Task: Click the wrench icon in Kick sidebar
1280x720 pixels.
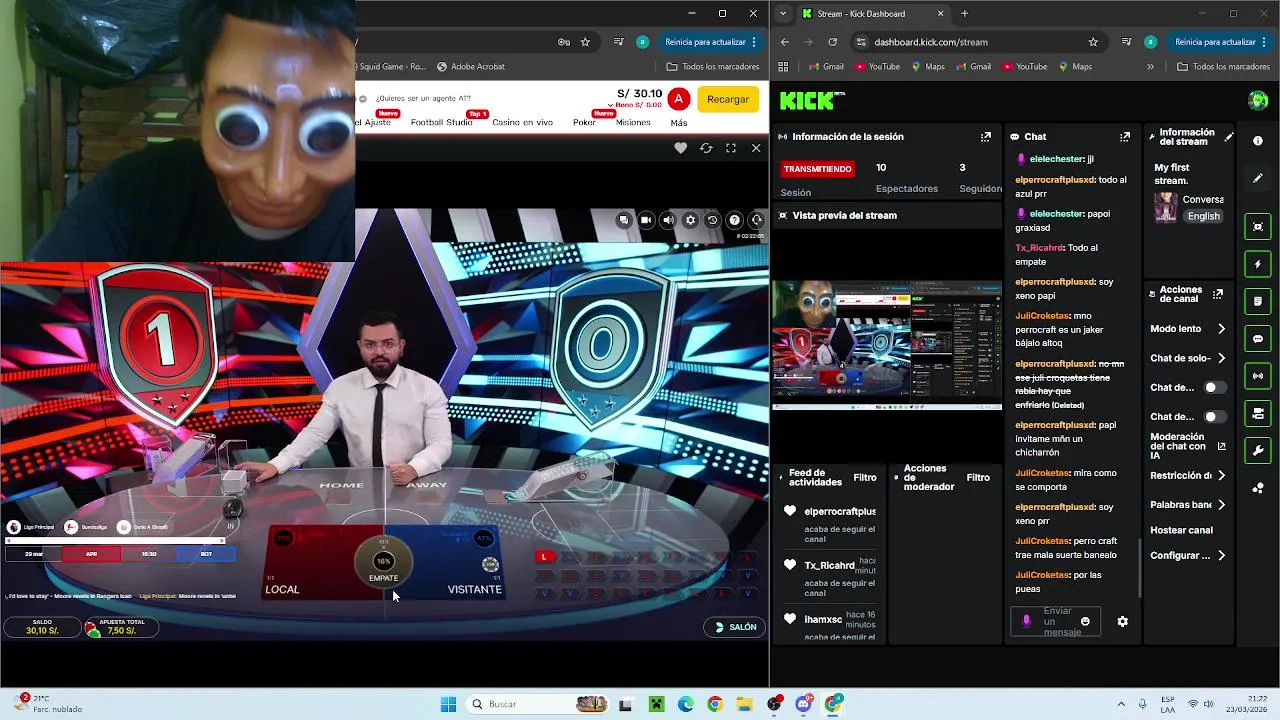Action: (x=1258, y=450)
